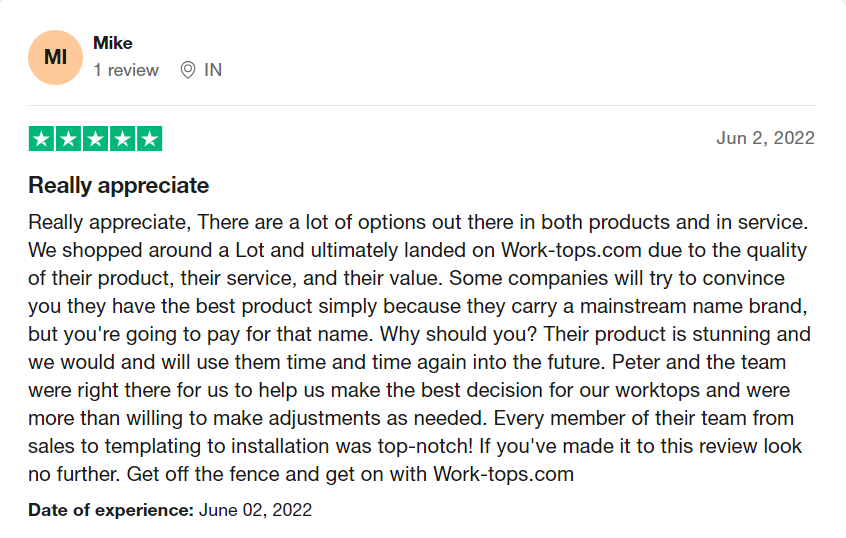
Task: Click the '1 review' count text
Action: click(x=126, y=70)
